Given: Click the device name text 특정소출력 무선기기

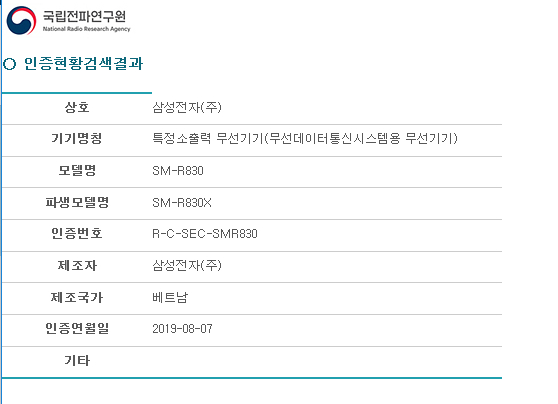Looking at the screenshot, I should click(208, 138).
